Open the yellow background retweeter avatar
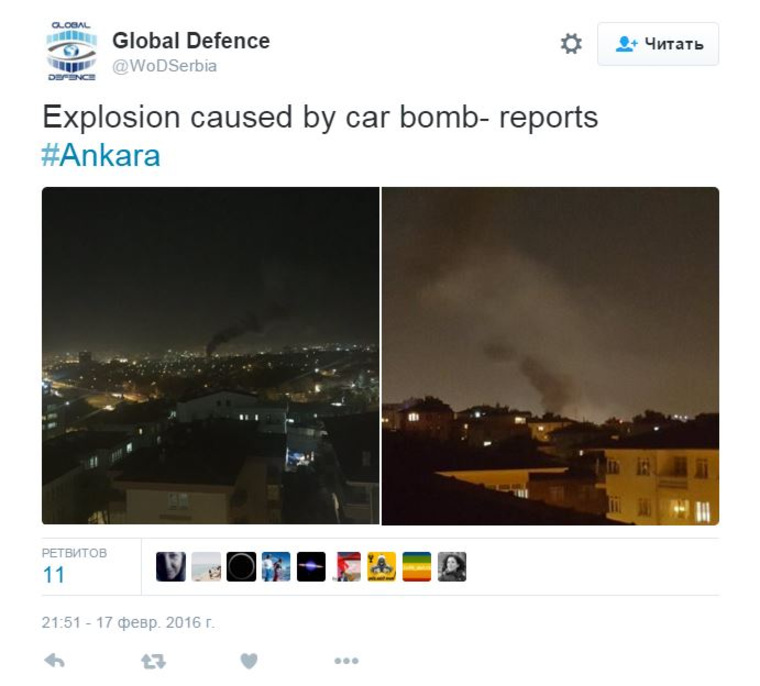 pyautogui.click(x=381, y=566)
